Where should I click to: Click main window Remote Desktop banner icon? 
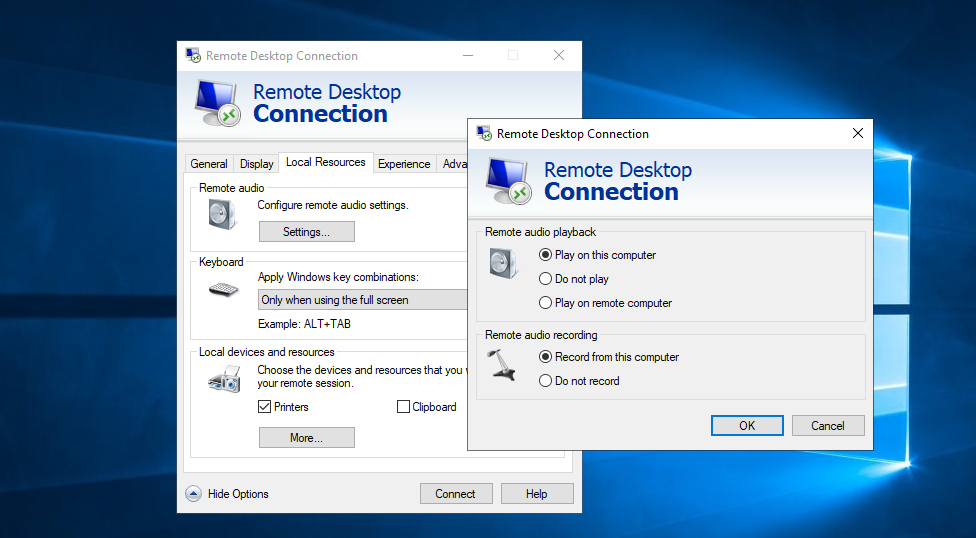point(218,103)
